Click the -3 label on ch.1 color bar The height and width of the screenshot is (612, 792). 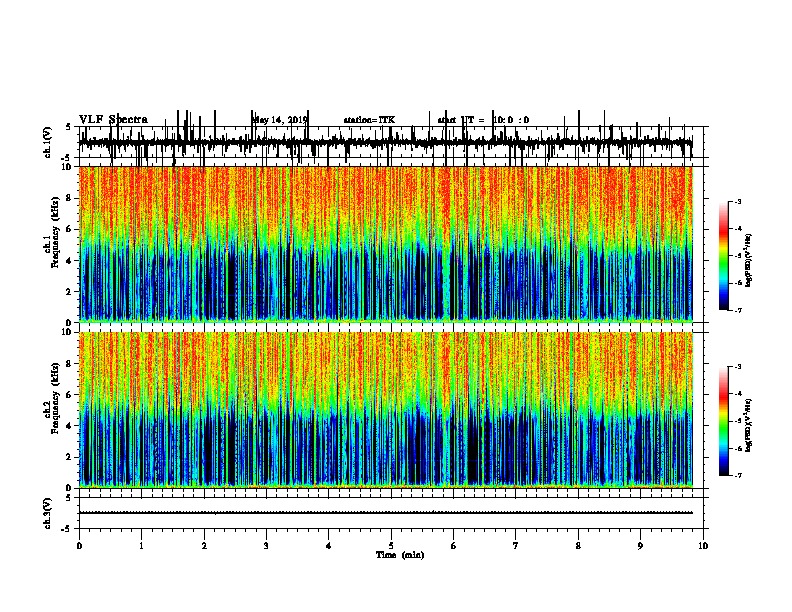(738, 201)
